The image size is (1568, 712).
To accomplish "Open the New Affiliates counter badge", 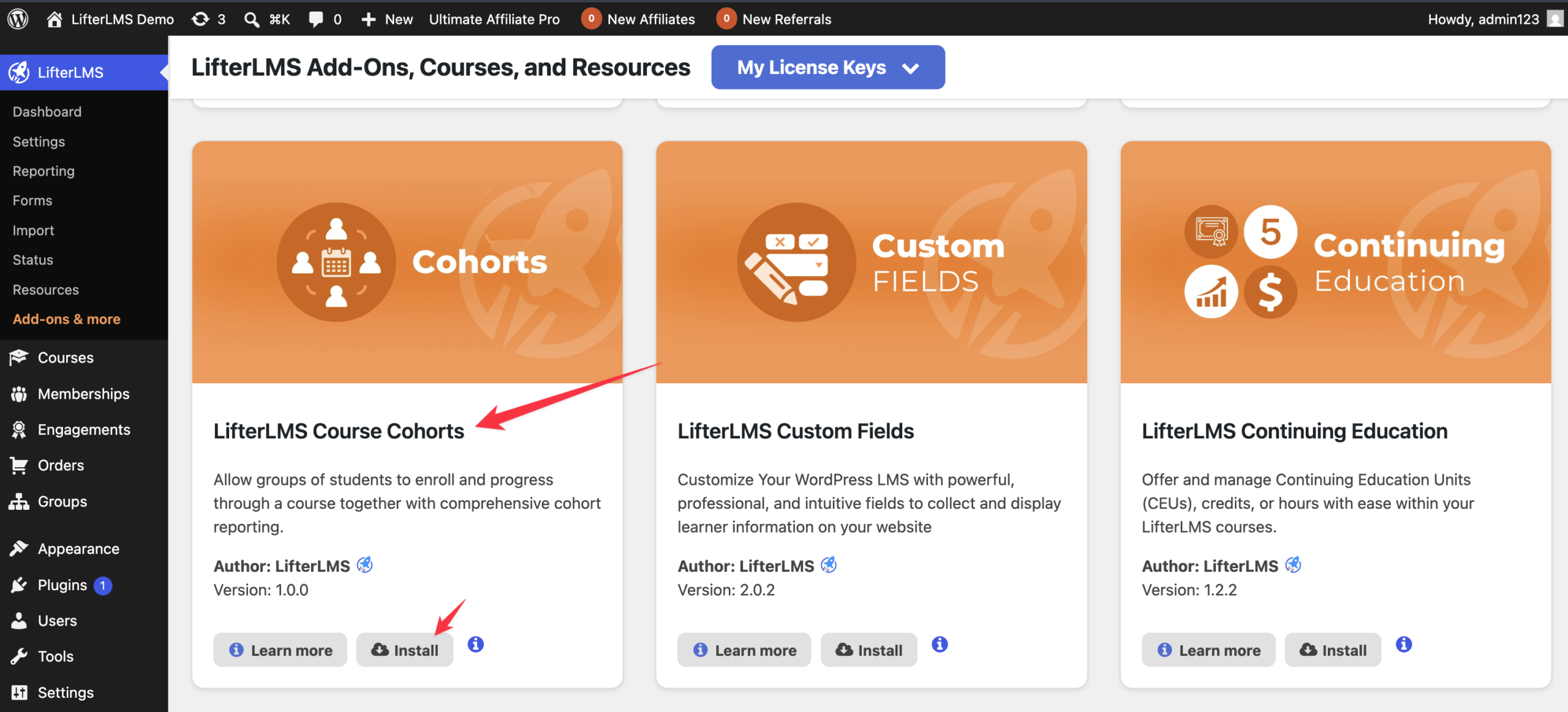I will (590, 18).
